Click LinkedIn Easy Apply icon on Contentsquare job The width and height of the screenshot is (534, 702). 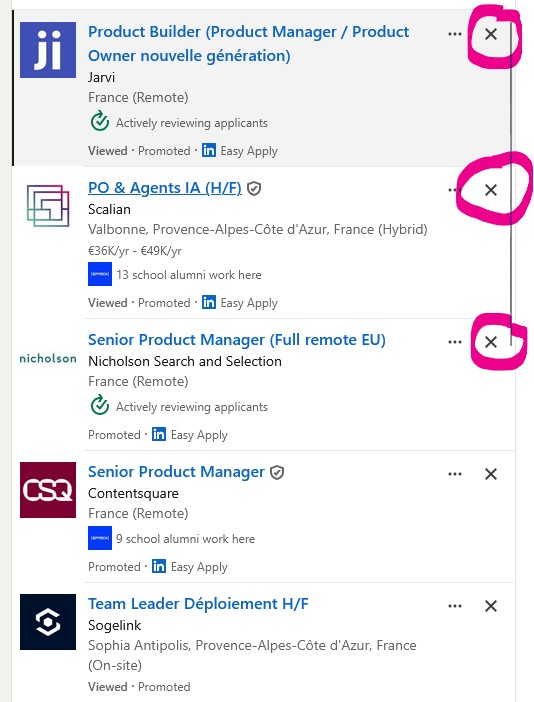tap(159, 566)
